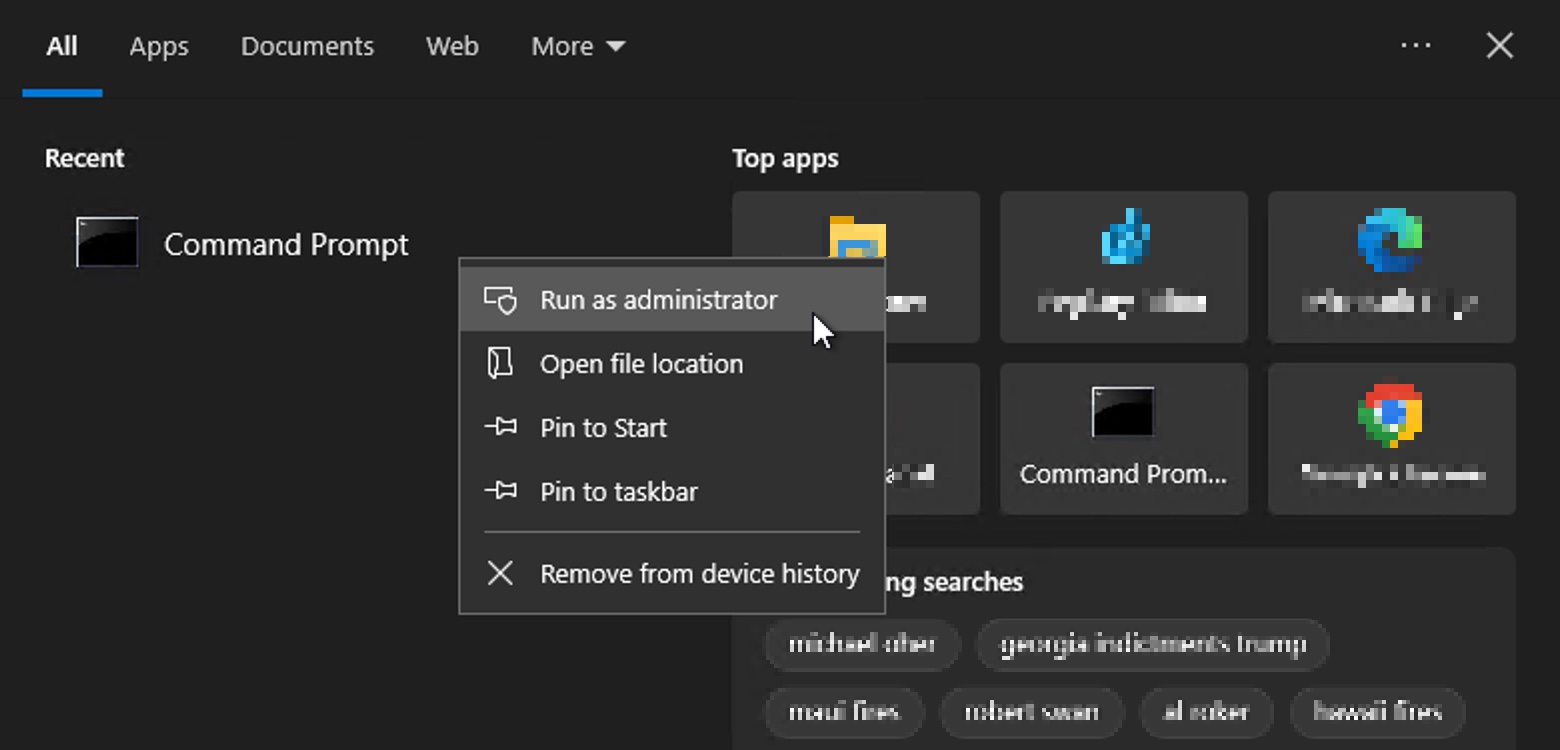Switch to the Apps search tab

158,45
